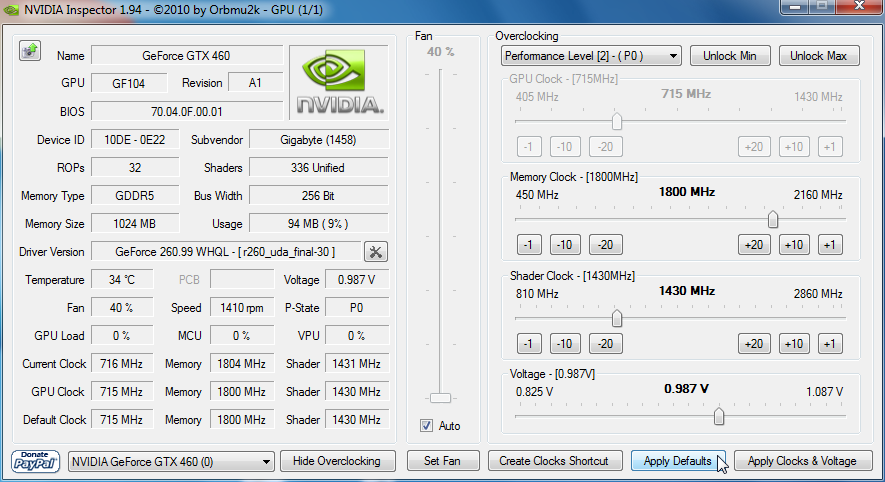Open the NVIDIA GeForce GTX 460 GPU selector

click(171, 461)
